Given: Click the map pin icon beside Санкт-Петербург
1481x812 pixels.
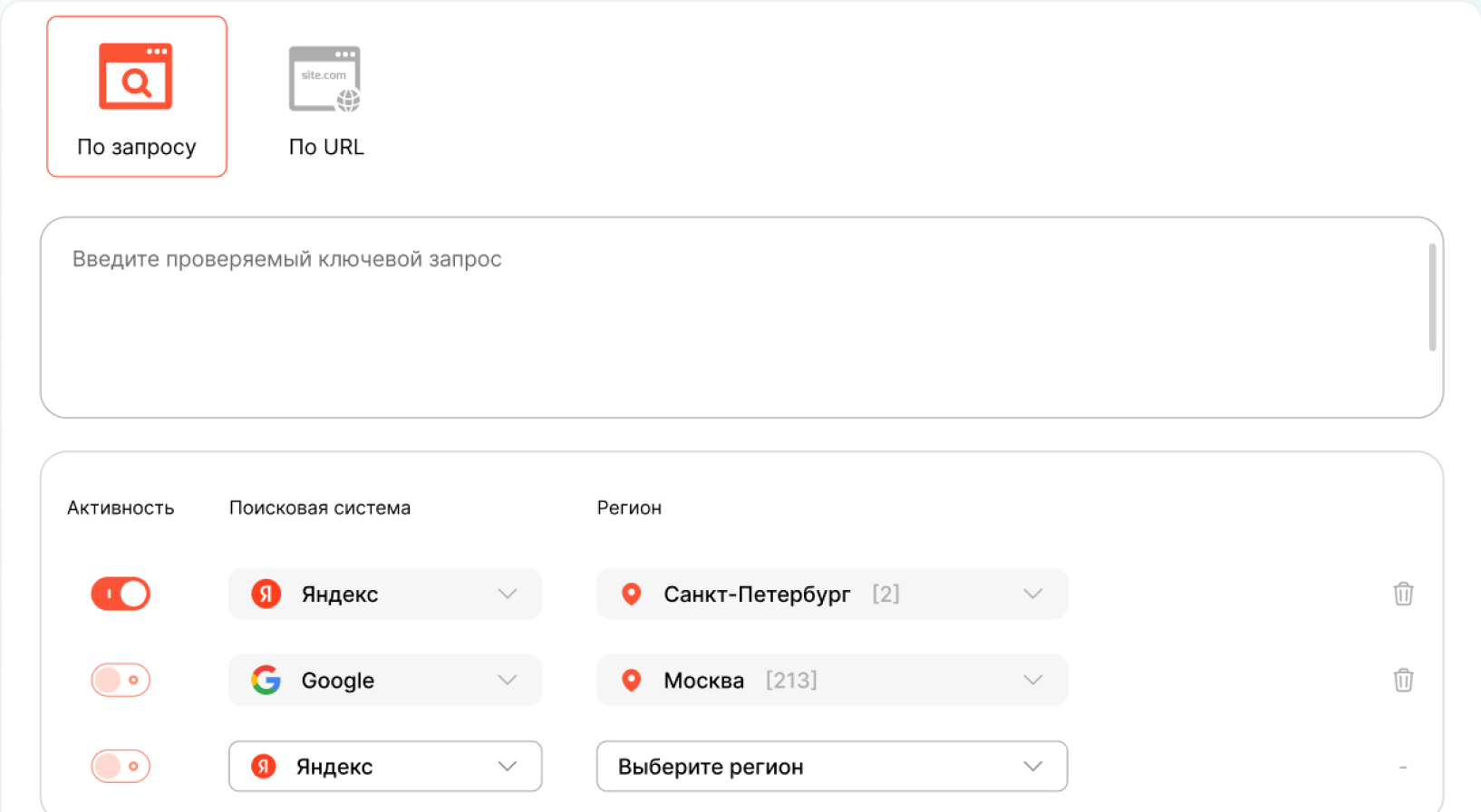Looking at the screenshot, I should coord(632,594).
